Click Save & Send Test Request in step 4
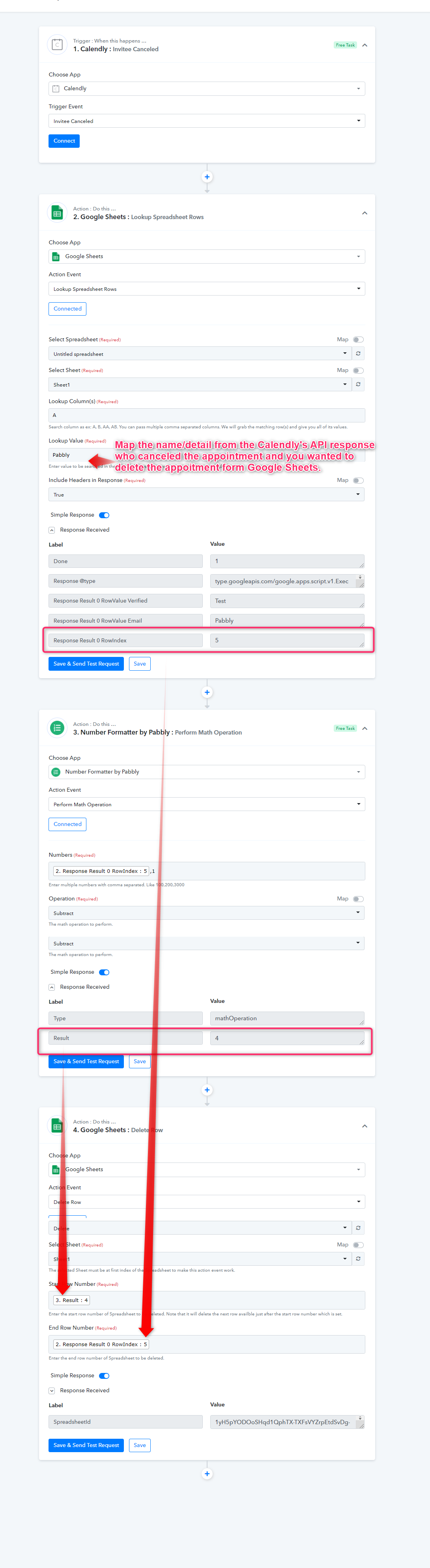The image size is (430, 1568). tap(86, 1445)
